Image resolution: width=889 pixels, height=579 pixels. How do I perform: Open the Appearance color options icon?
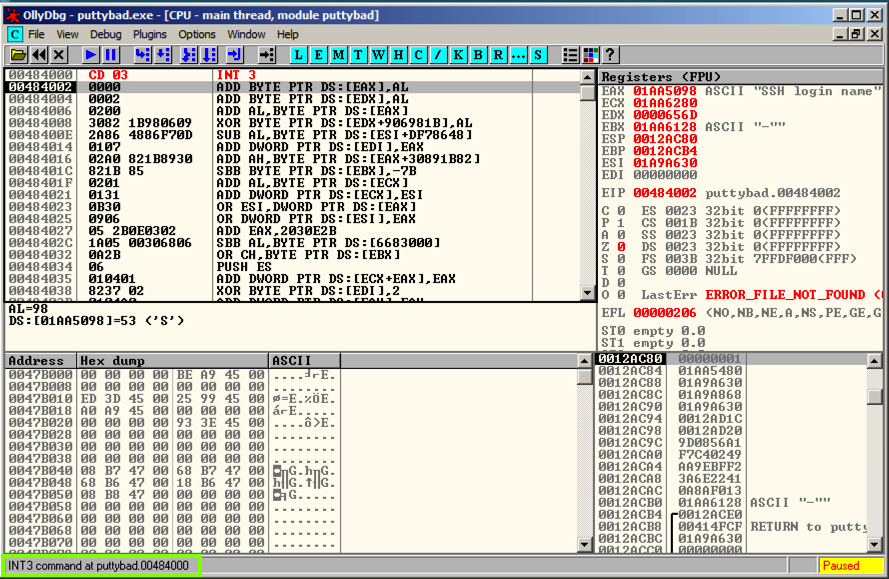click(589, 55)
